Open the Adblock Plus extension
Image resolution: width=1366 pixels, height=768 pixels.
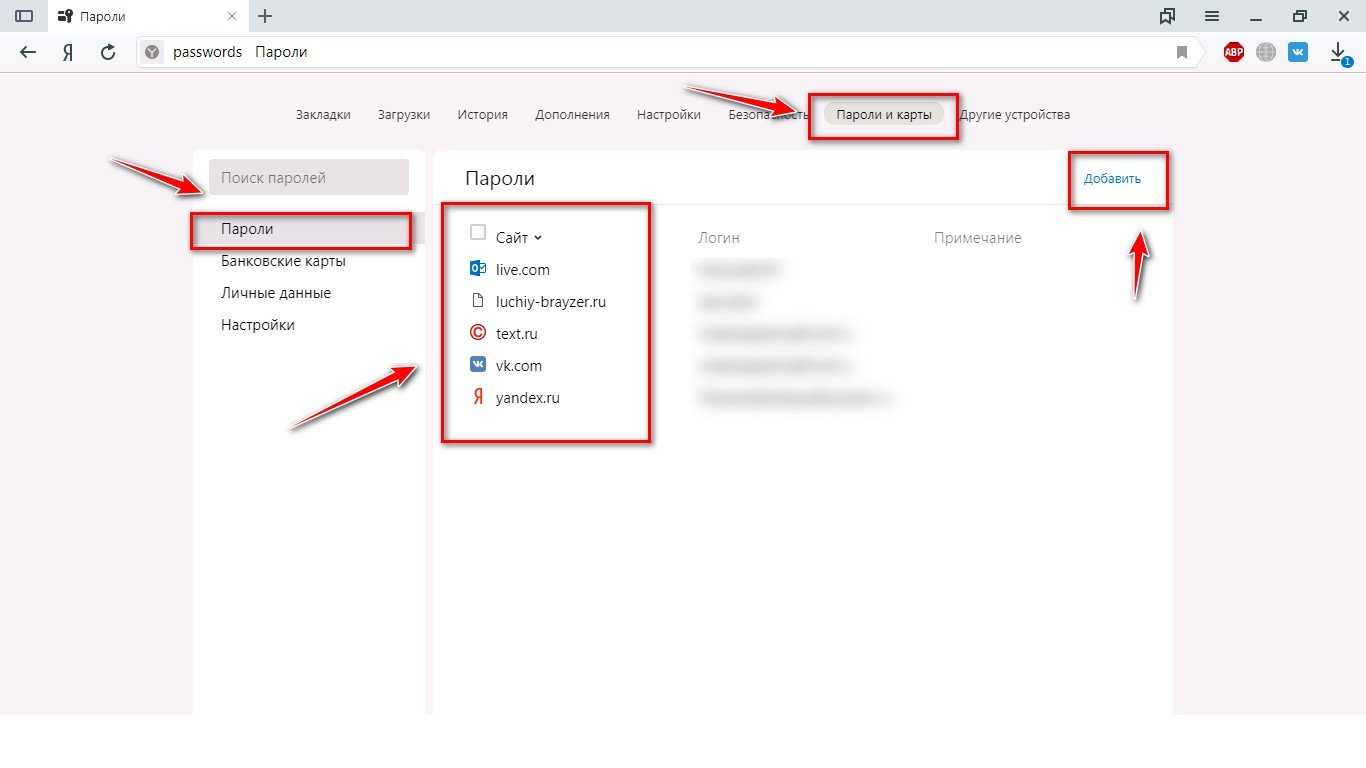coord(1234,52)
